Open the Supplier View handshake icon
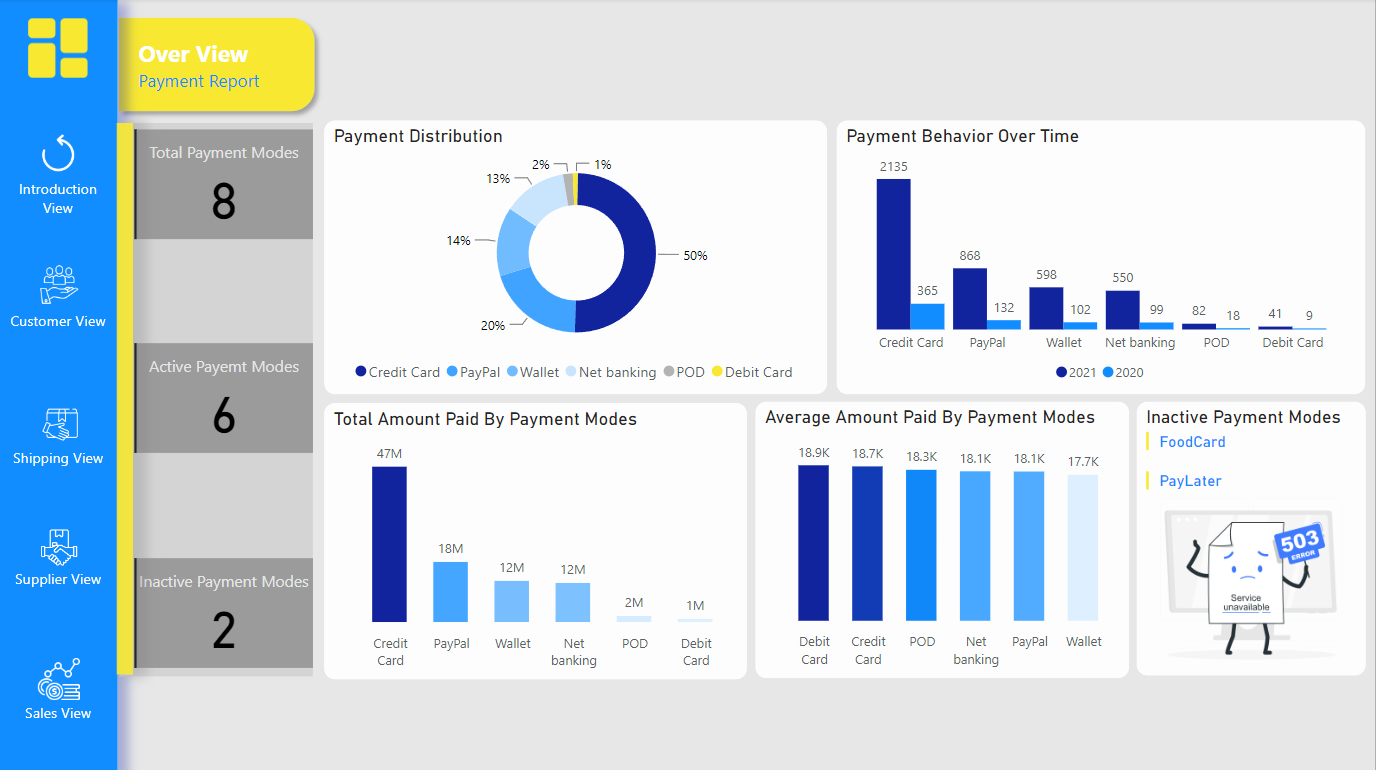Screen dimensions: 1376x770 [x=58, y=545]
